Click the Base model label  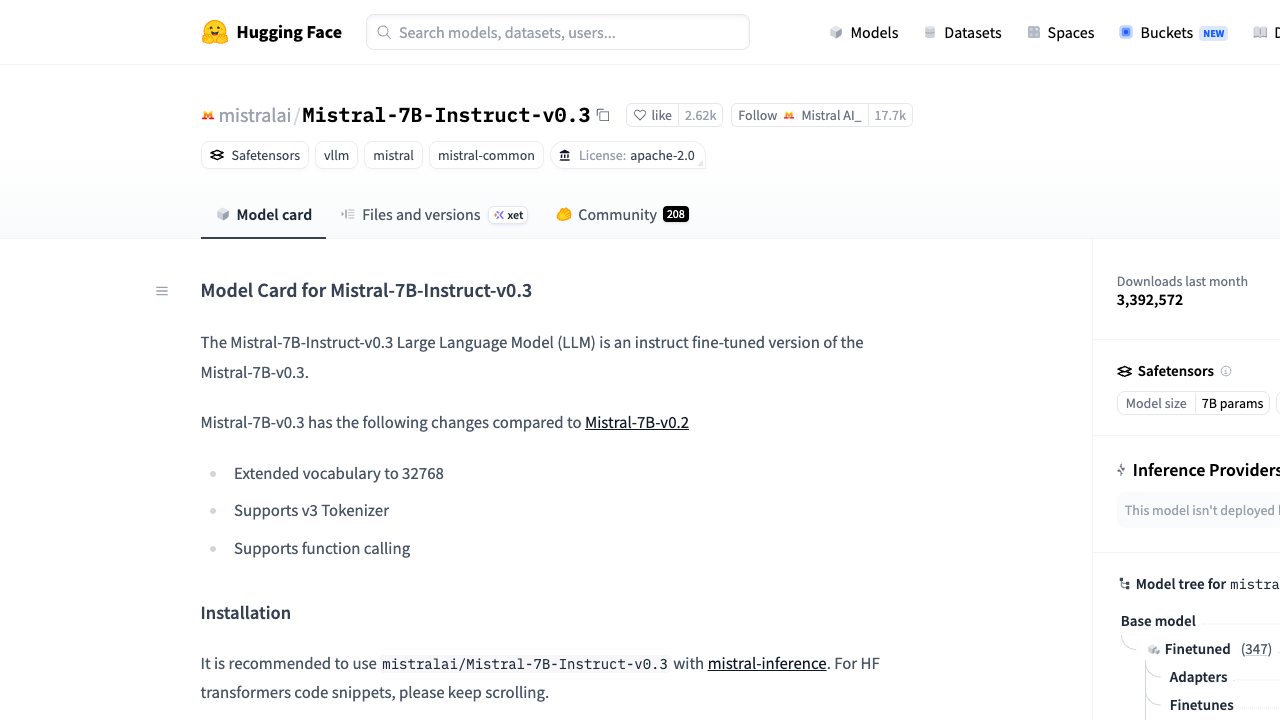1158,621
